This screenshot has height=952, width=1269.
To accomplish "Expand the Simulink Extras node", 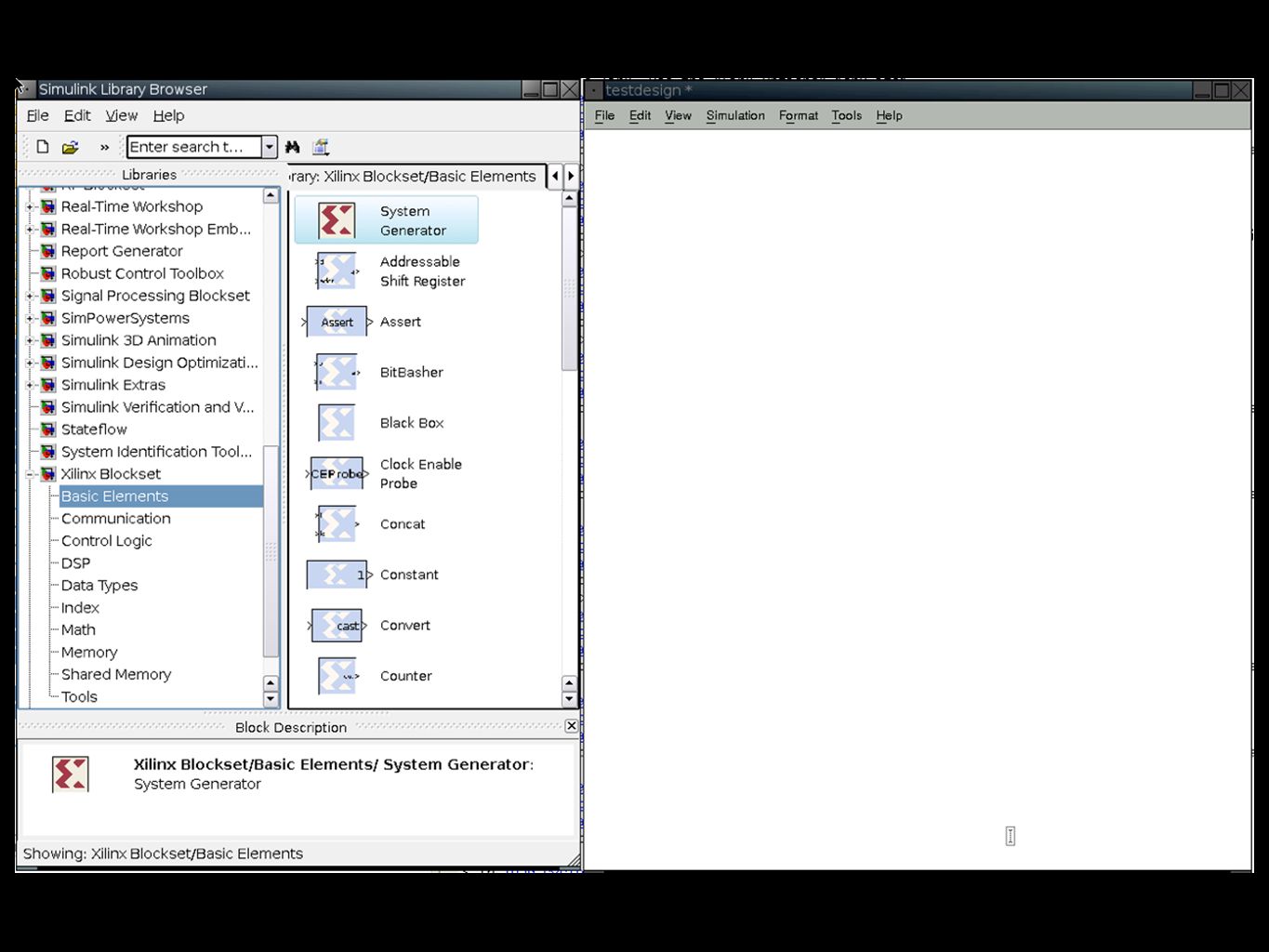I will pos(30,385).
